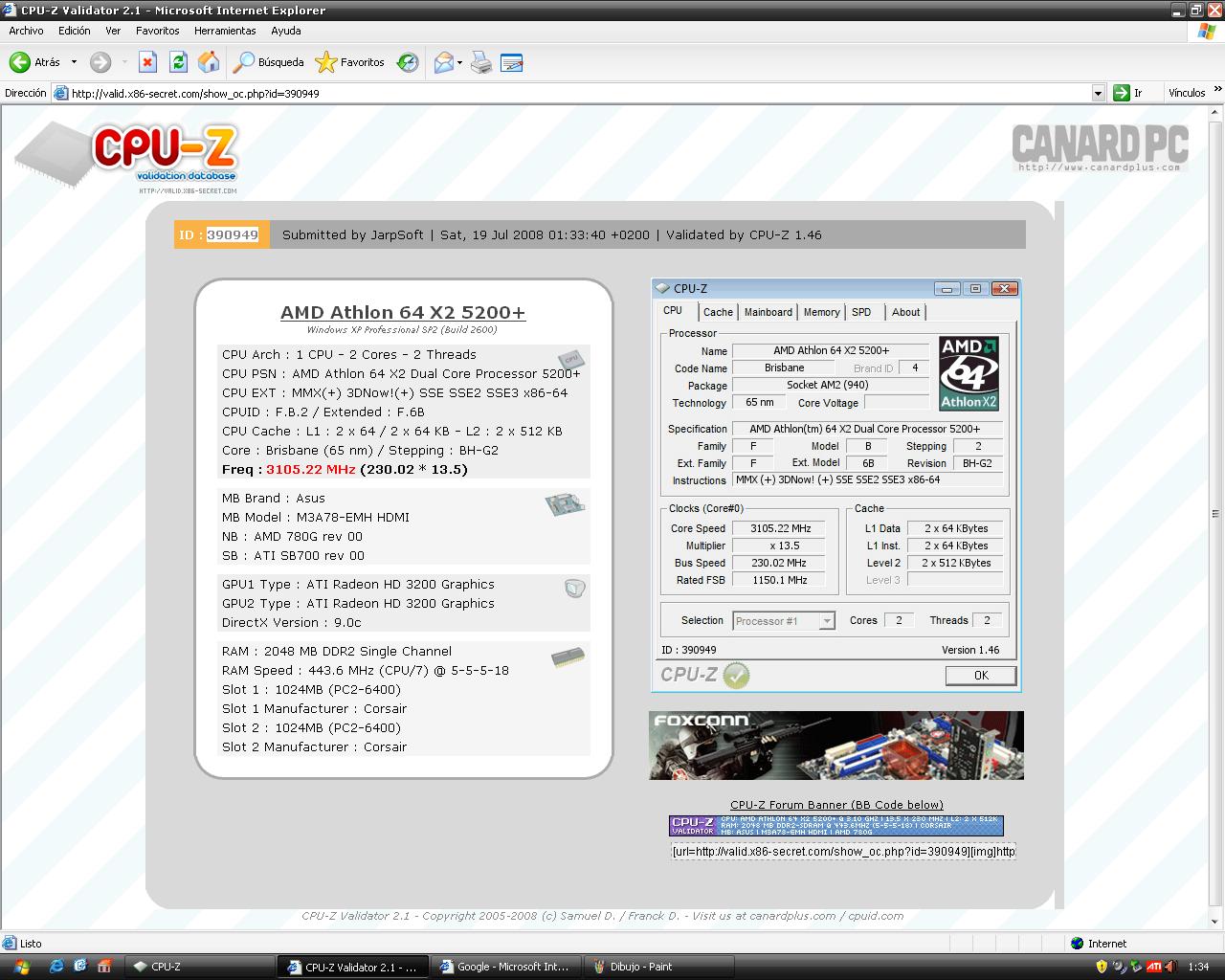
Task: Switch to the Cache tab in CPU-Z
Action: 718,312
